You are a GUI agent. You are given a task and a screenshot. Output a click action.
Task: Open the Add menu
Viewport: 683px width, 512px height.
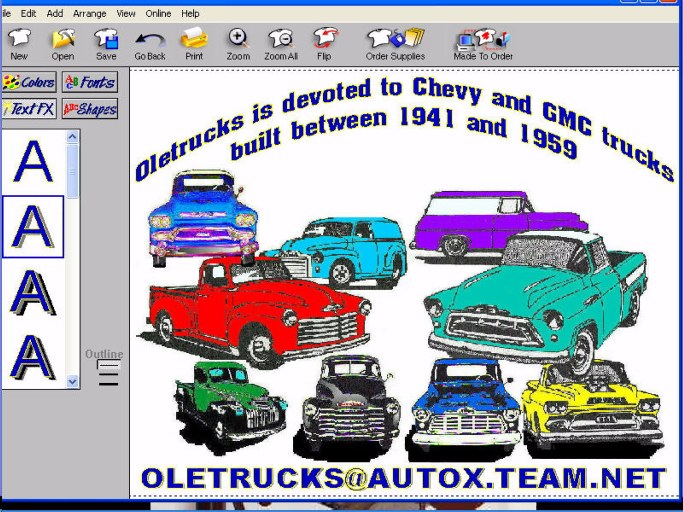click(x=55, y=14)
